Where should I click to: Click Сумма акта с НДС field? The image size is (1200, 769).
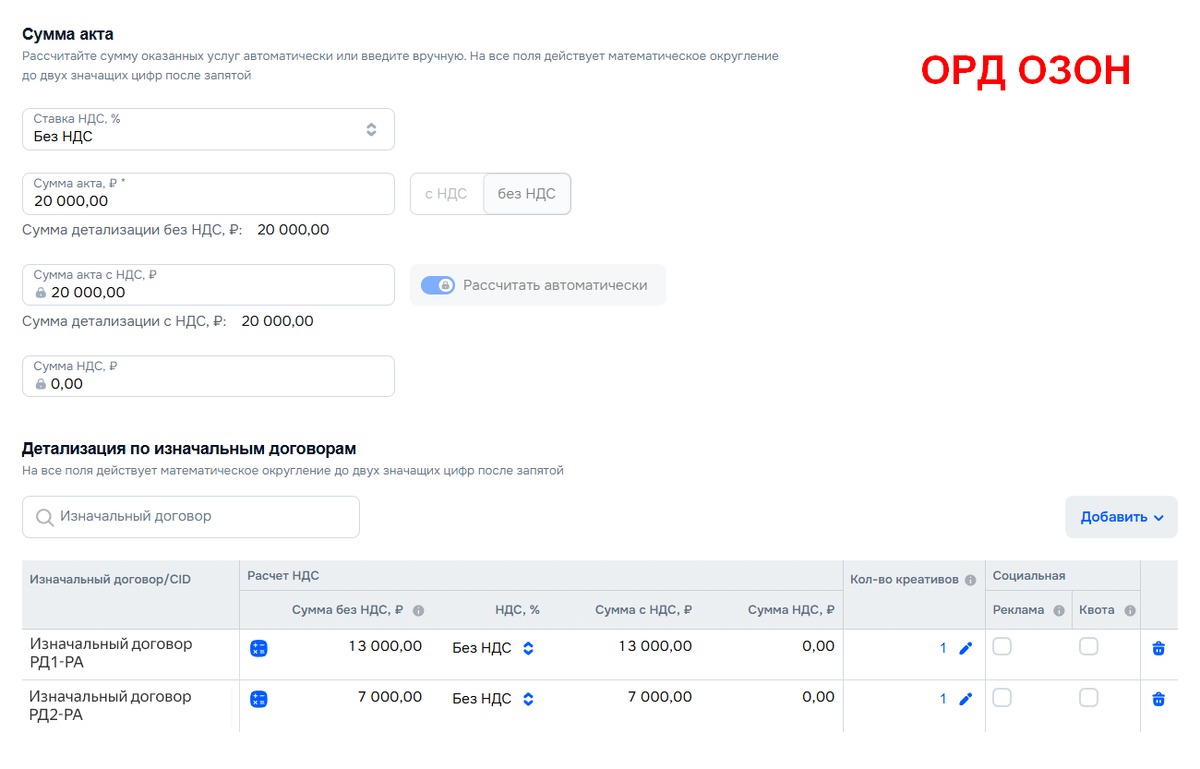pos(208,285)
